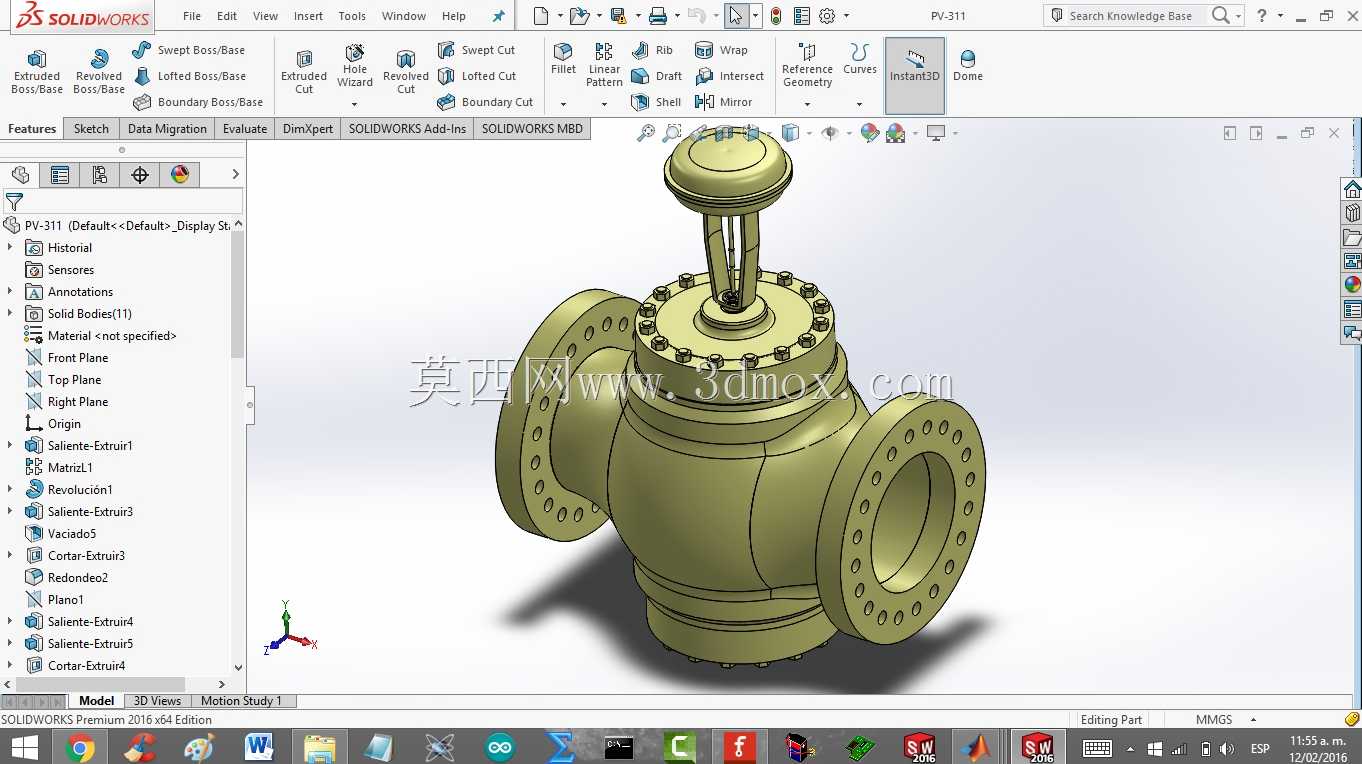Expand the Historial tree node
The image size is (1362, 764).
[10, 247]
